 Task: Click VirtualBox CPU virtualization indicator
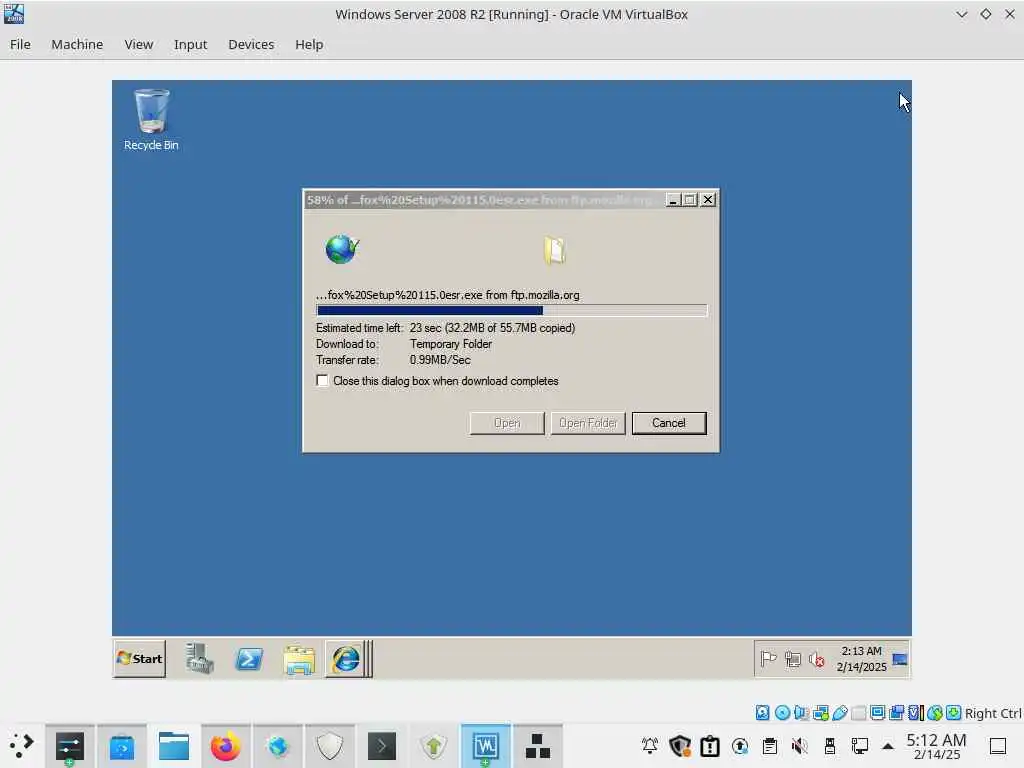pyautogui.click(x=916, y=712)
